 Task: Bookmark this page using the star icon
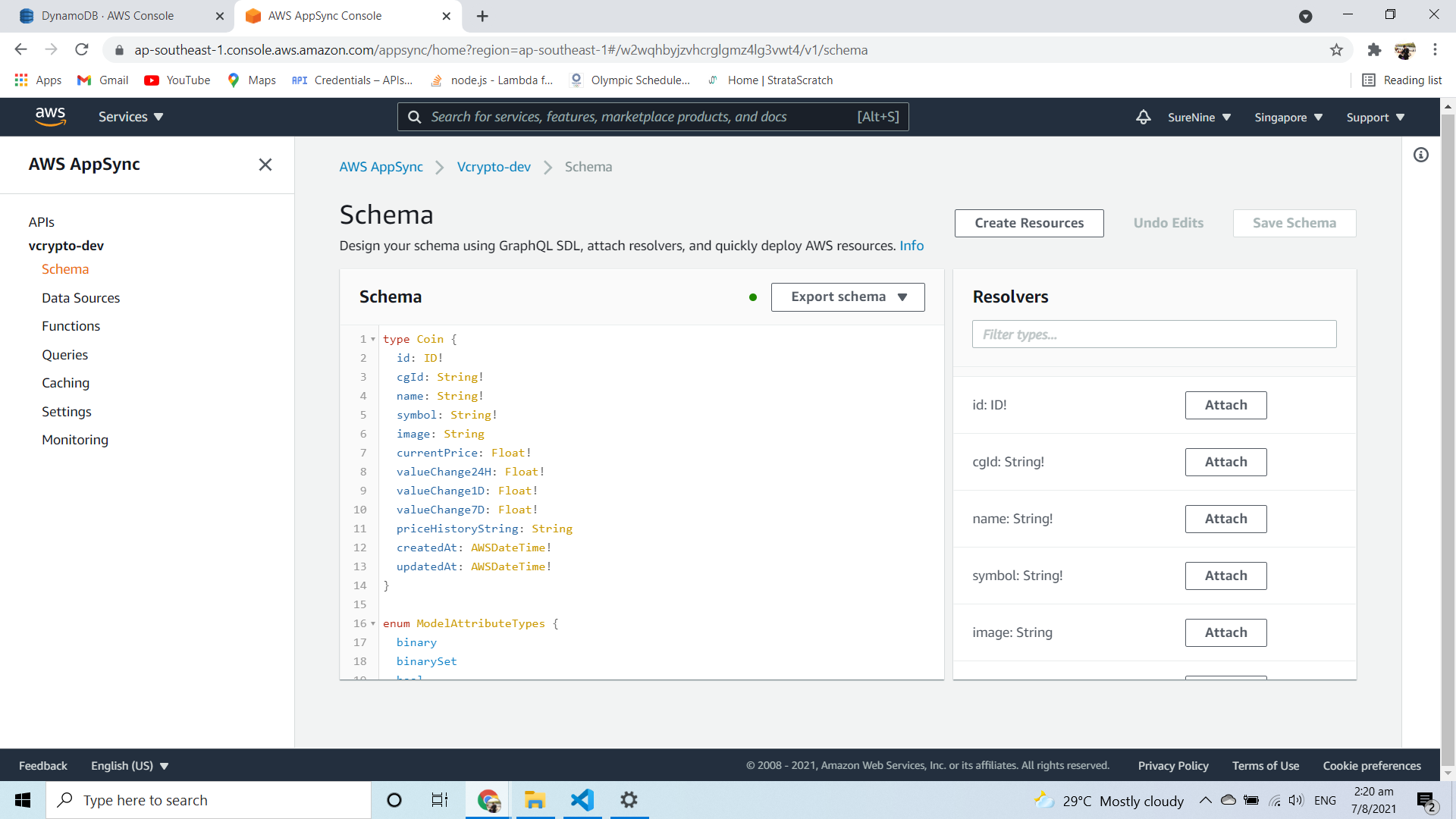[1336, 50]
